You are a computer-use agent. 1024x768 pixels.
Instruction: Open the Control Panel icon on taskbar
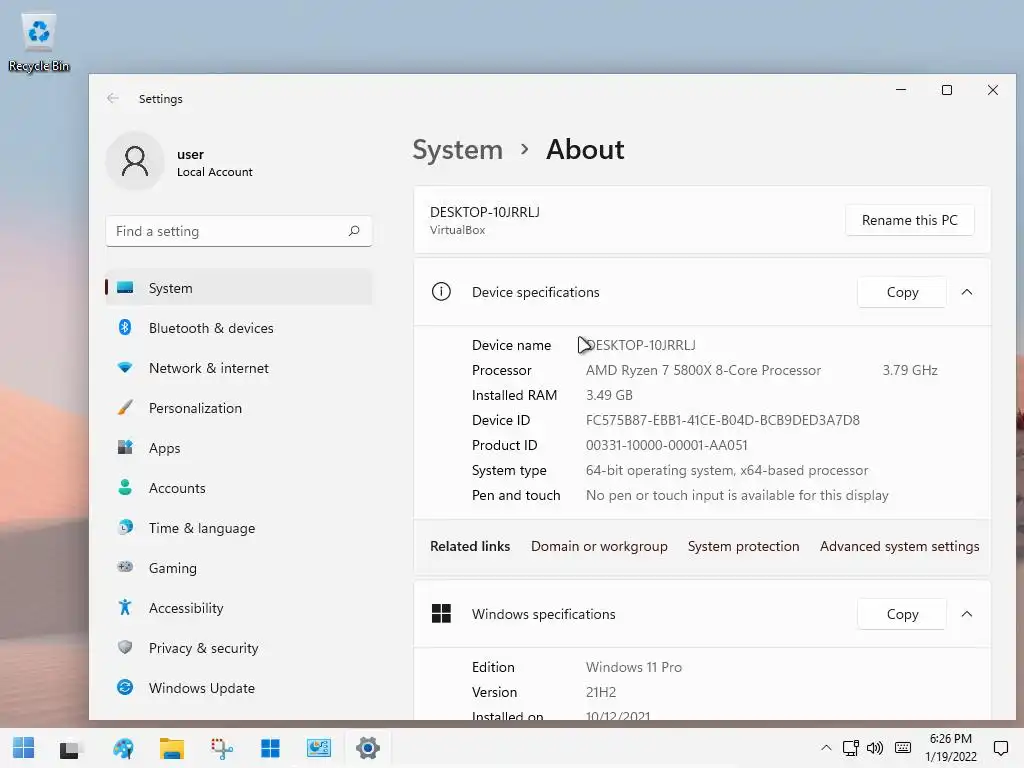click(x=319, y=748)
